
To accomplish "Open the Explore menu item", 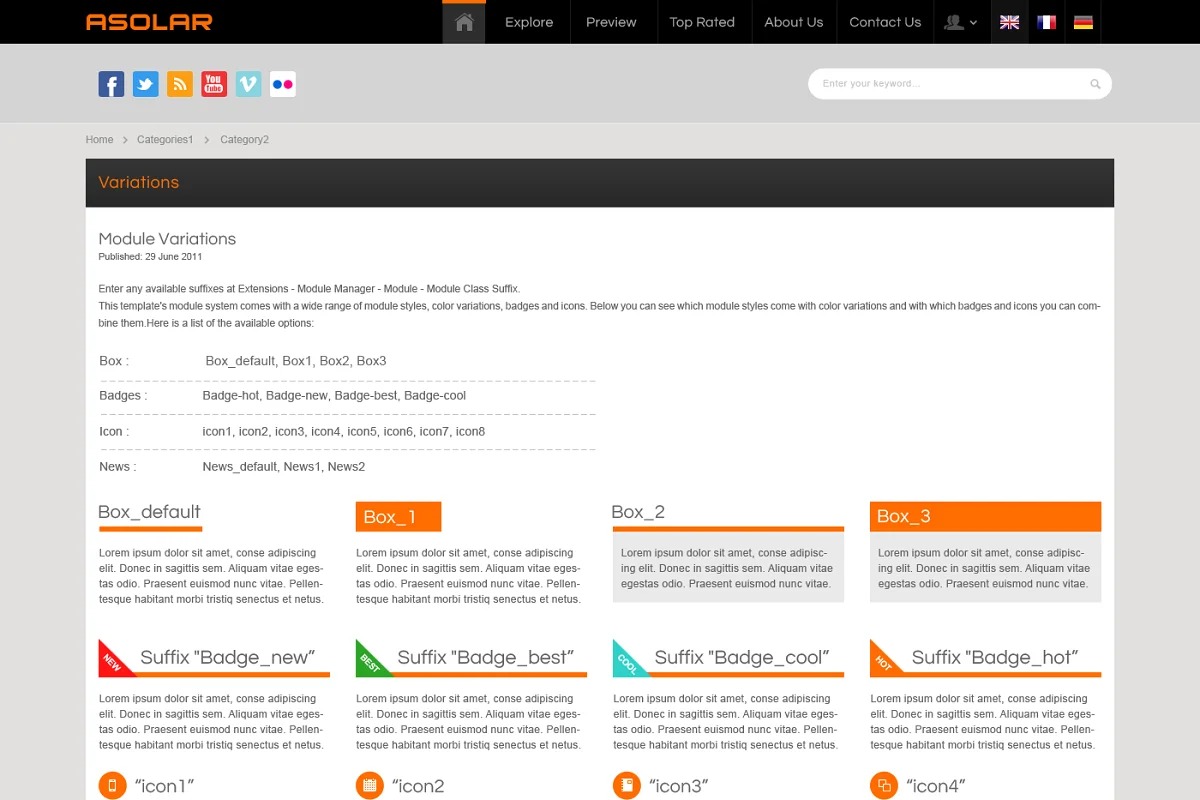I will (x=529, y=22).
